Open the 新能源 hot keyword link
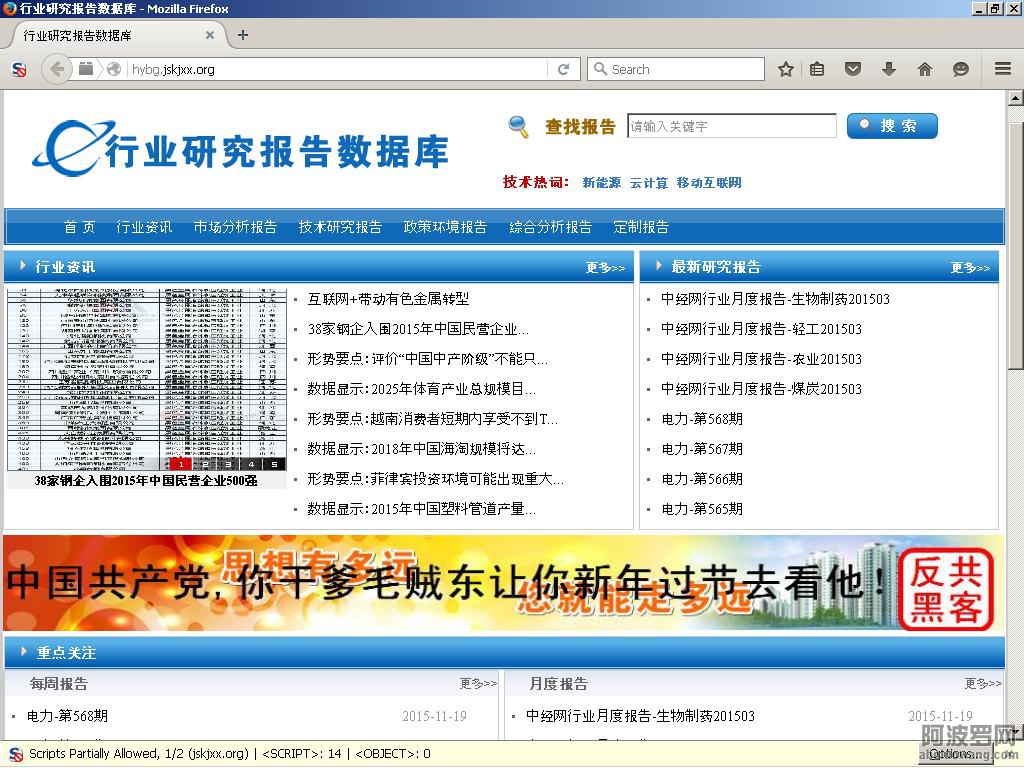The image size is (1024, 768). 601,183
